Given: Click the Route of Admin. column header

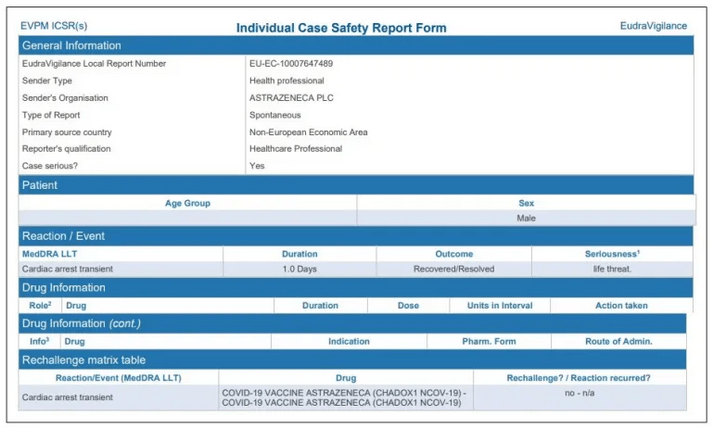Looking at the screenshot, I should (619, 342).
